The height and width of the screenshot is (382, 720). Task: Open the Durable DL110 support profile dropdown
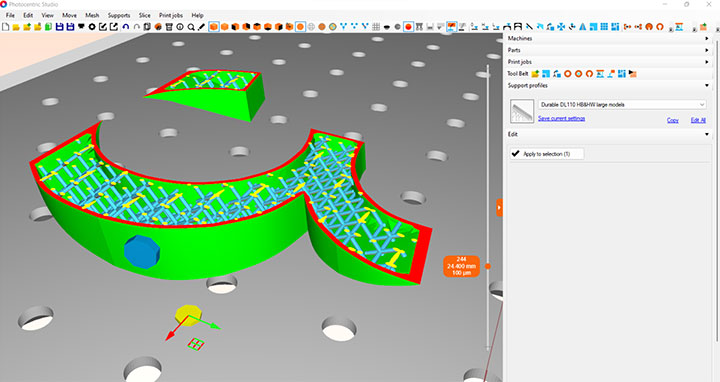(x=622, y=105)
